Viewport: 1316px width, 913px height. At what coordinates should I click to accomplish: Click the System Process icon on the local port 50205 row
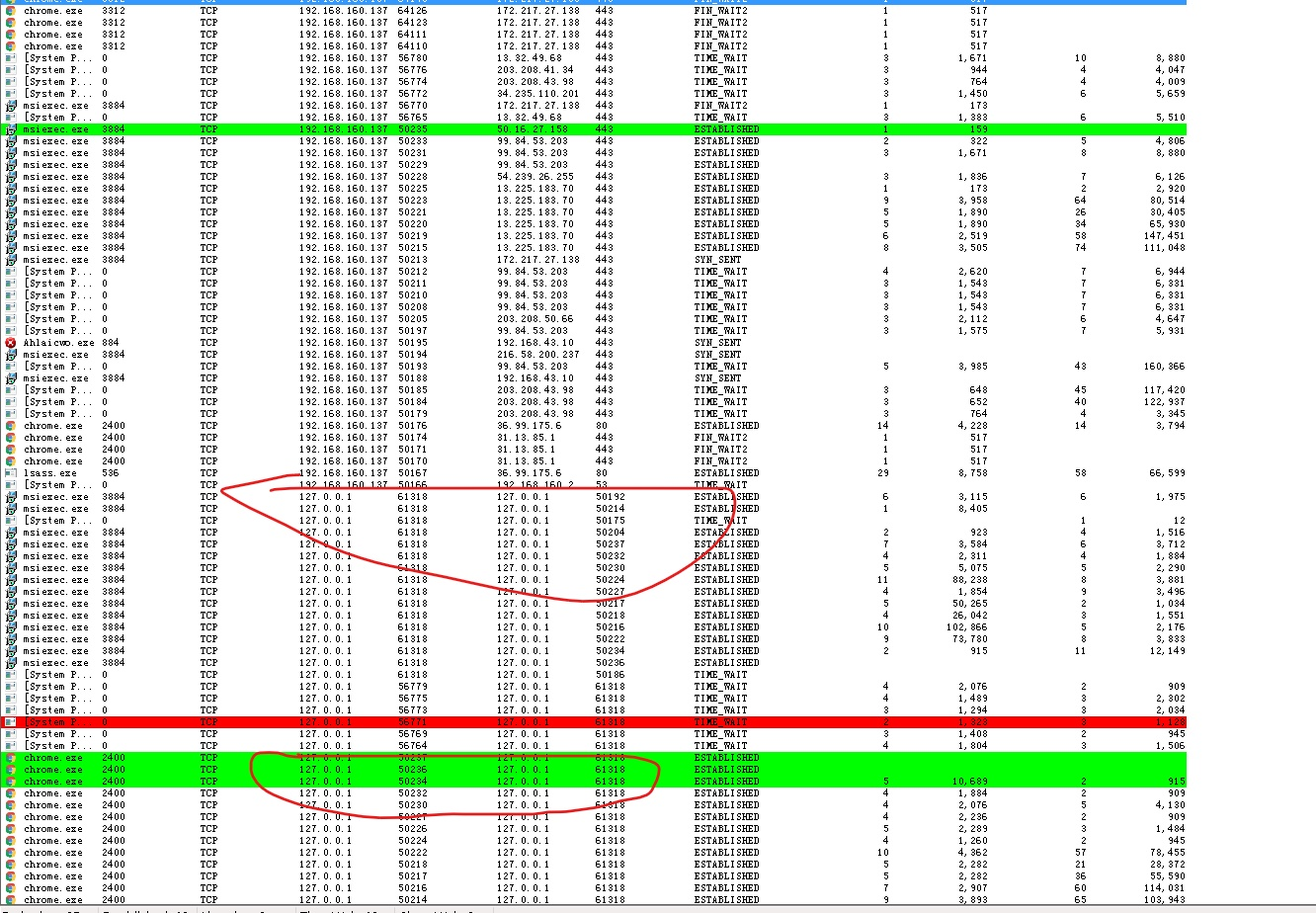coord(11,318)
